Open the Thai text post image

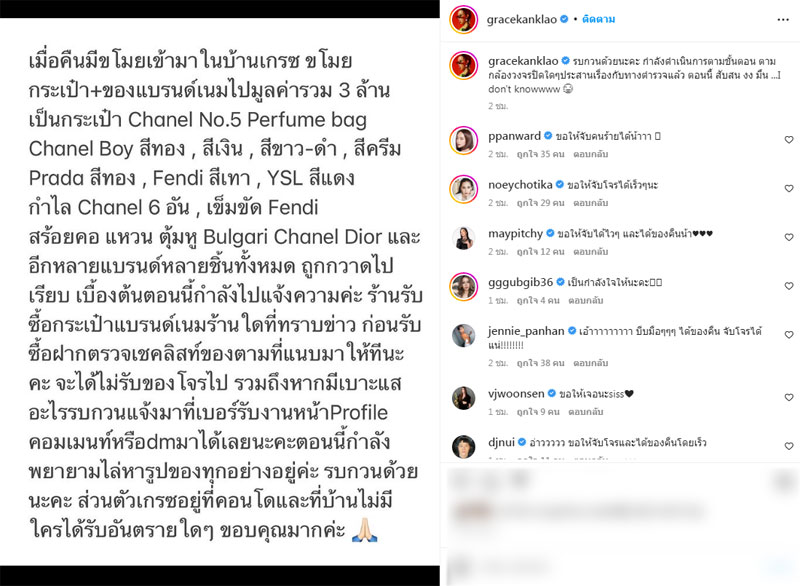[220, 293]
